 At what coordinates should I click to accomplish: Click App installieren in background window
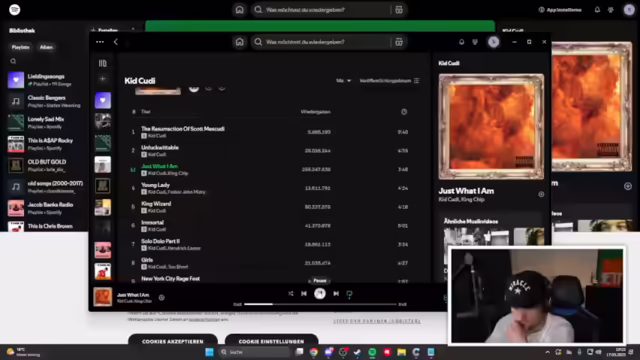560,10
